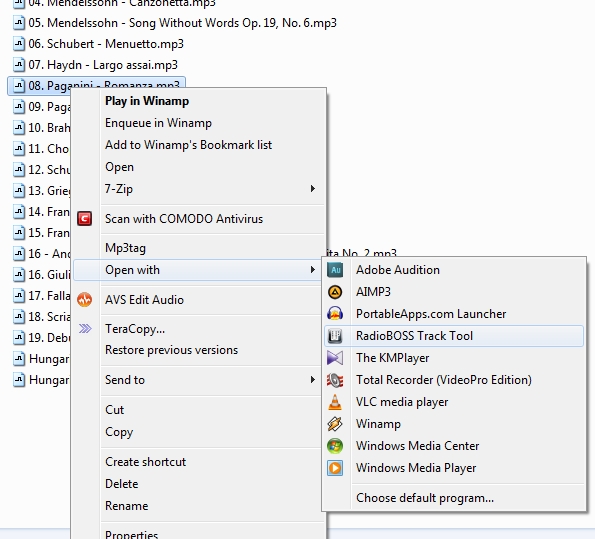Screen dimensions: 595x539
Task: Click the Winamp lightning icon
Action: 335,424
